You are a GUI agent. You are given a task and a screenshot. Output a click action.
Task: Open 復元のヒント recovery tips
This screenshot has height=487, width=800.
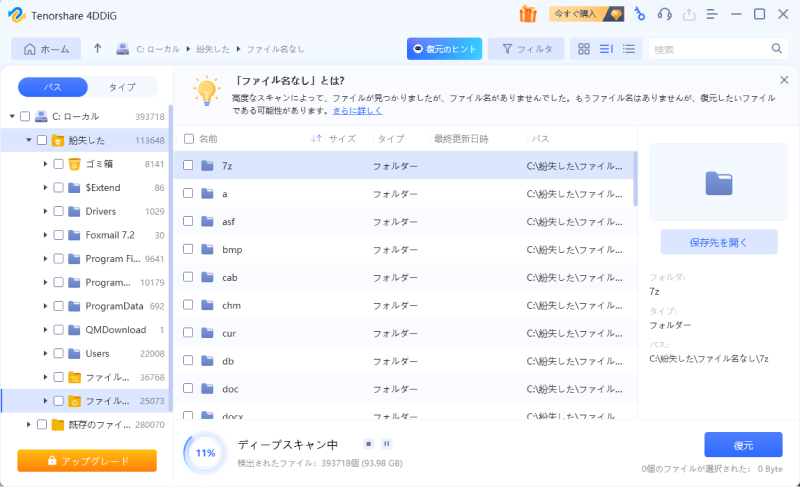click(444, 49)
